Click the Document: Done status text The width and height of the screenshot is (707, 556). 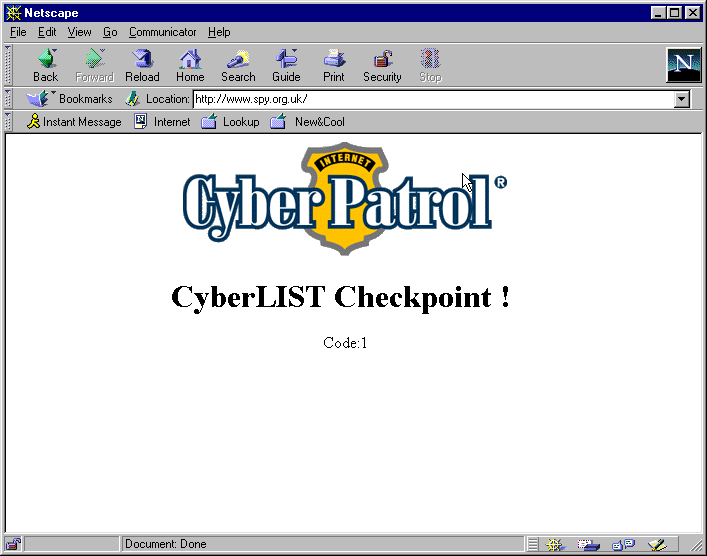click(x=165, y=544)
